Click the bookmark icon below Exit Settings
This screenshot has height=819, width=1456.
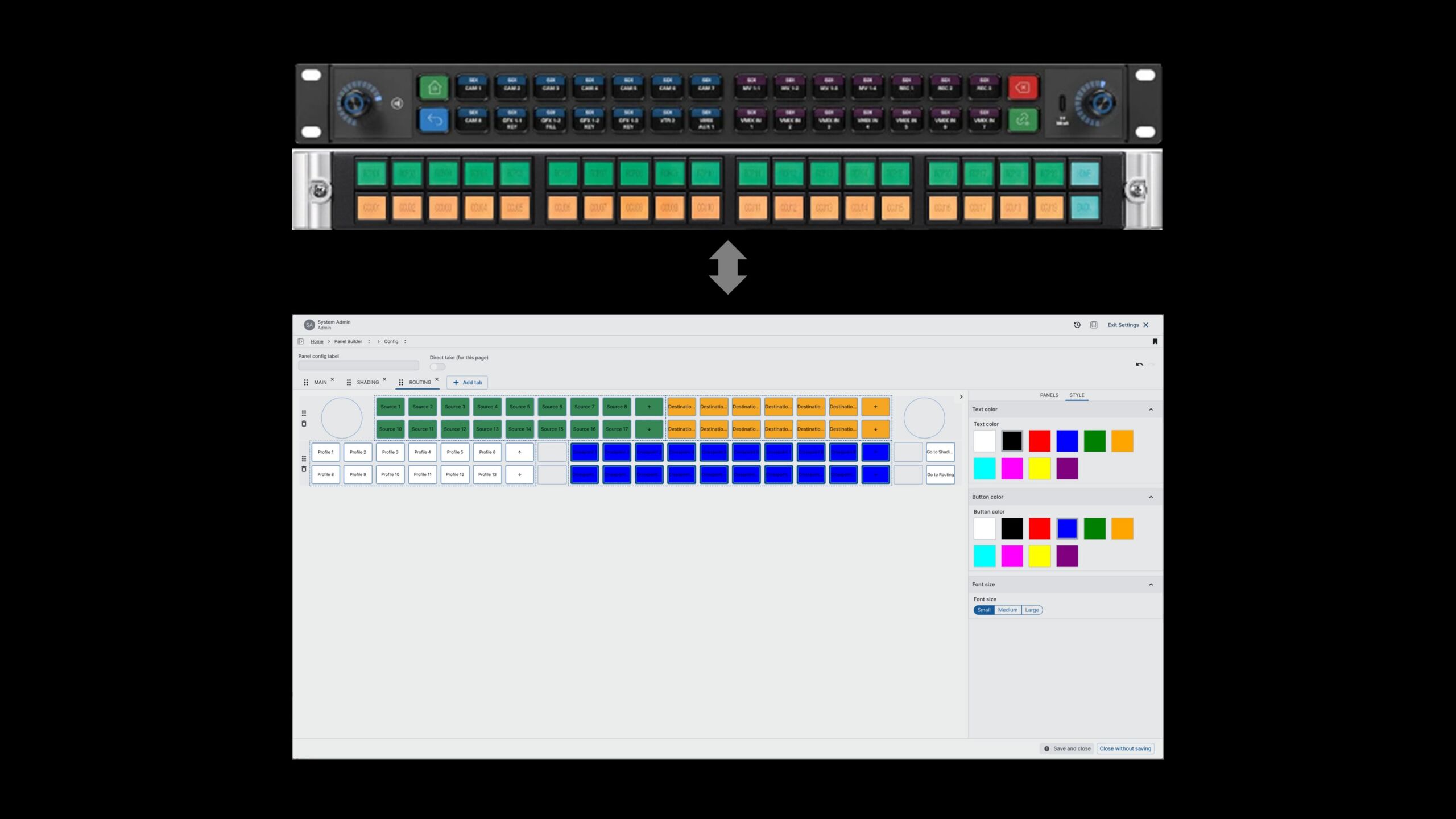click(x=1155, y=342)
